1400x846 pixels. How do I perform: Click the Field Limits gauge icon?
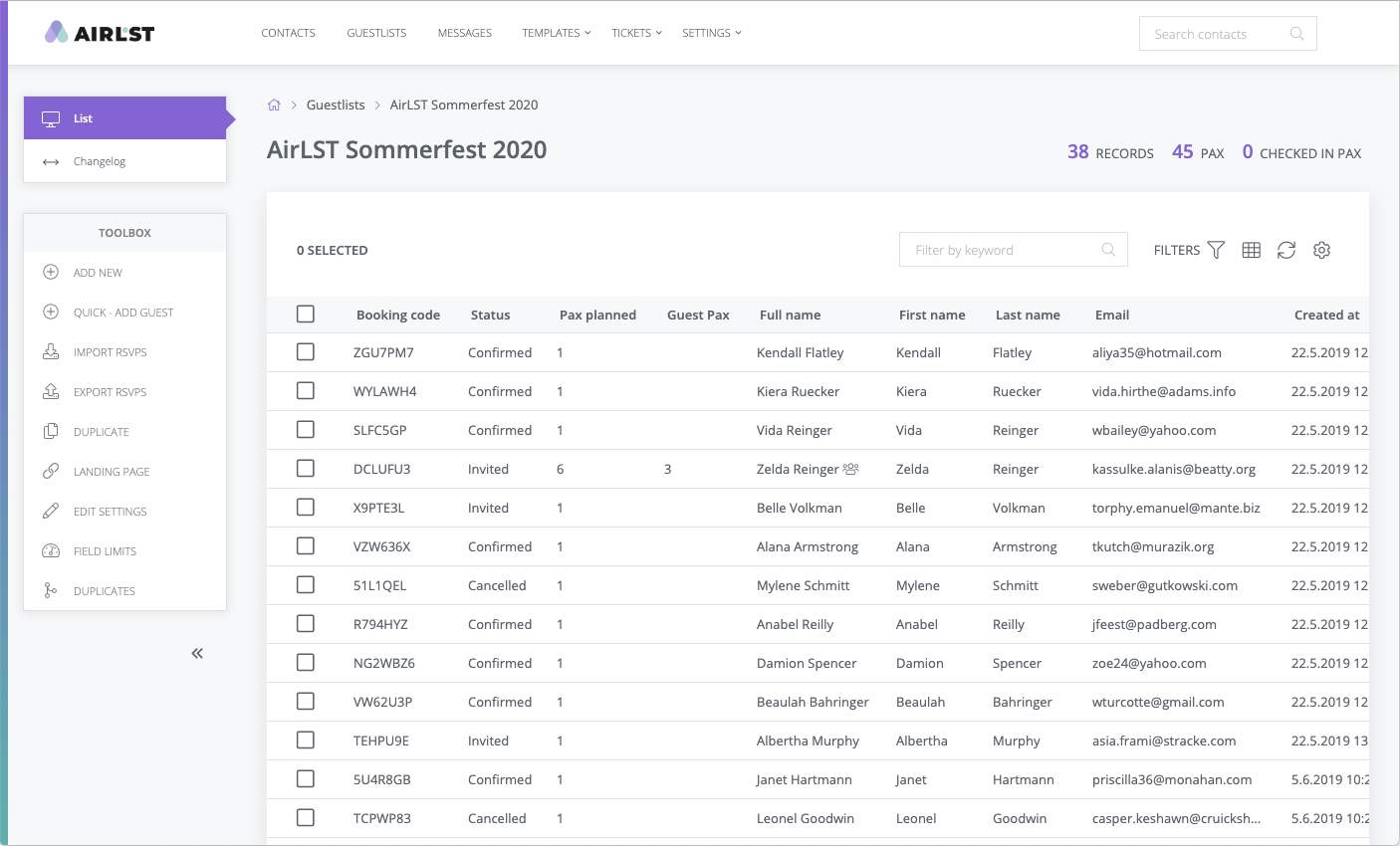(51, 550)
